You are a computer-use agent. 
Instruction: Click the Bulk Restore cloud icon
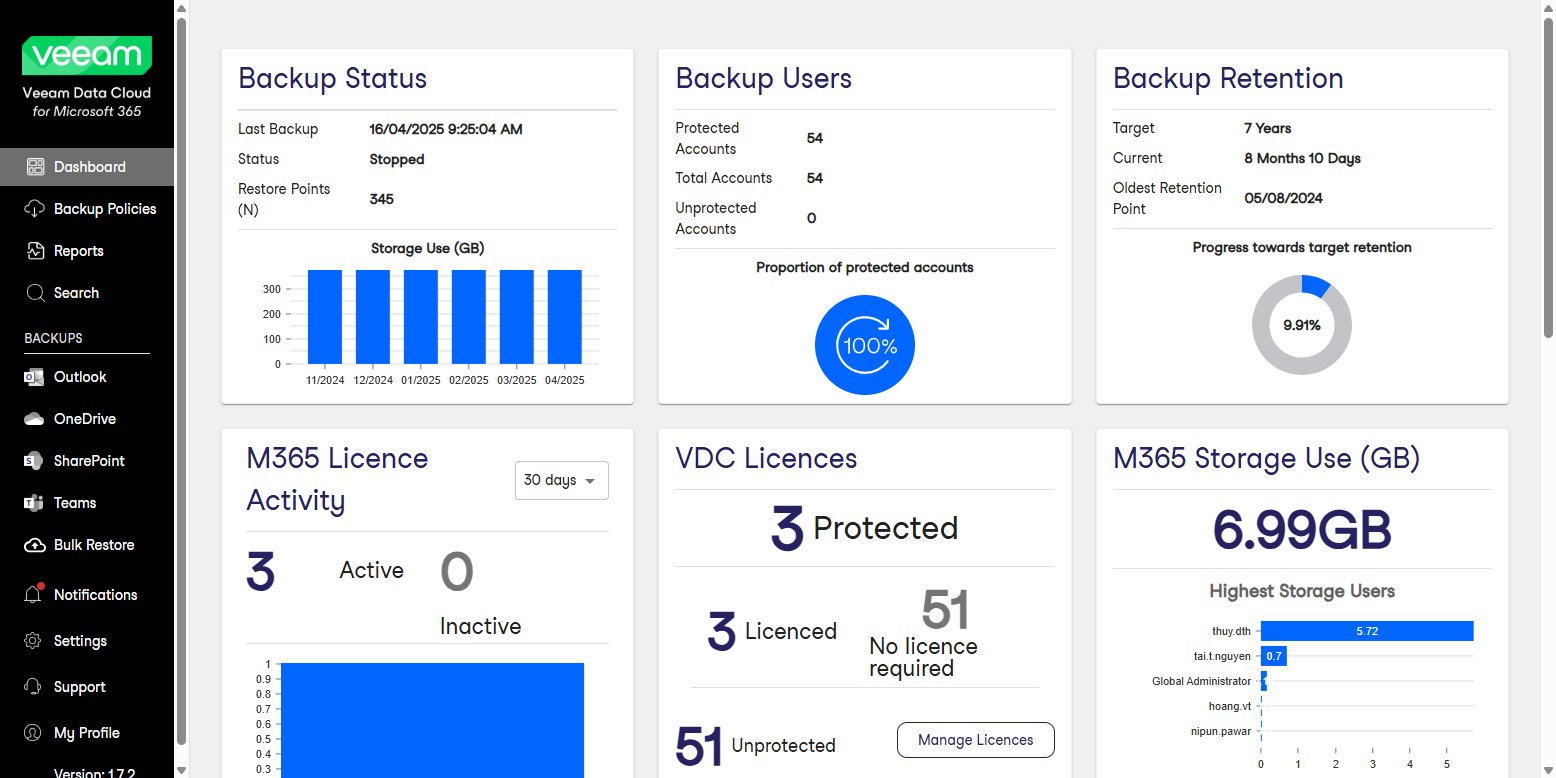(36, 545)
